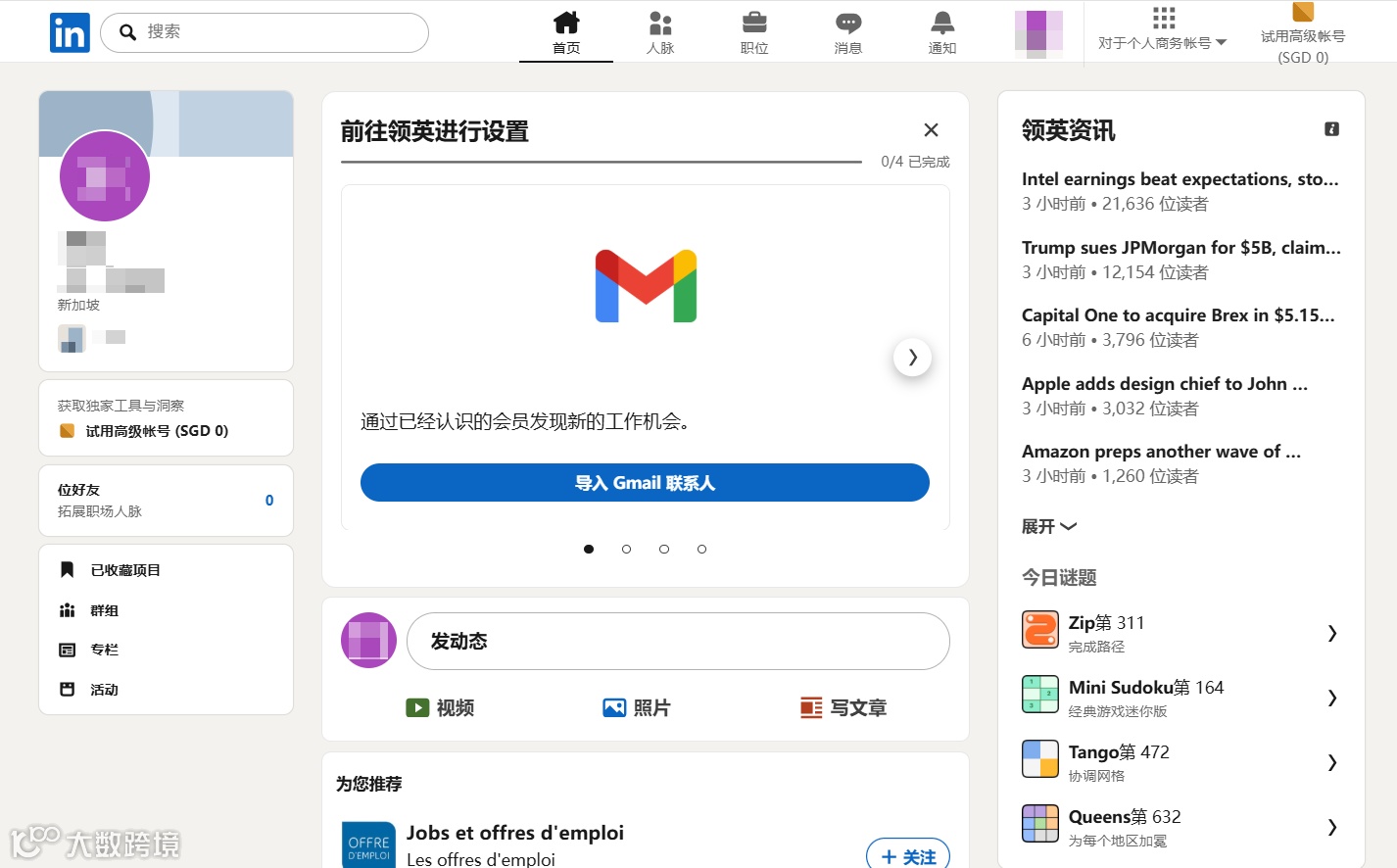1397x868 pixels.
Task: Go to the 人脉 network tab
Action: point(660,32)
